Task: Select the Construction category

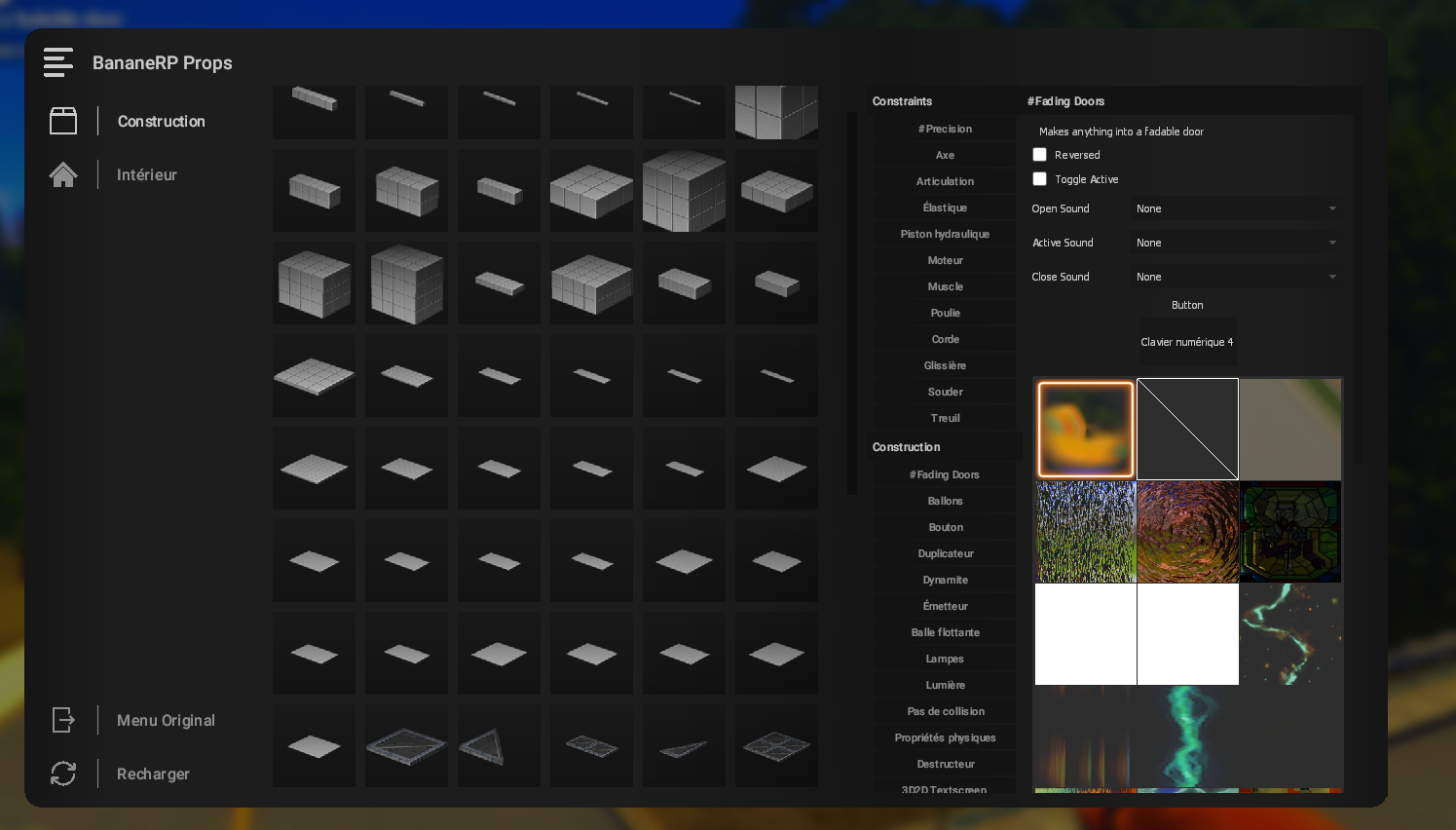Action: tap(162, 121)
